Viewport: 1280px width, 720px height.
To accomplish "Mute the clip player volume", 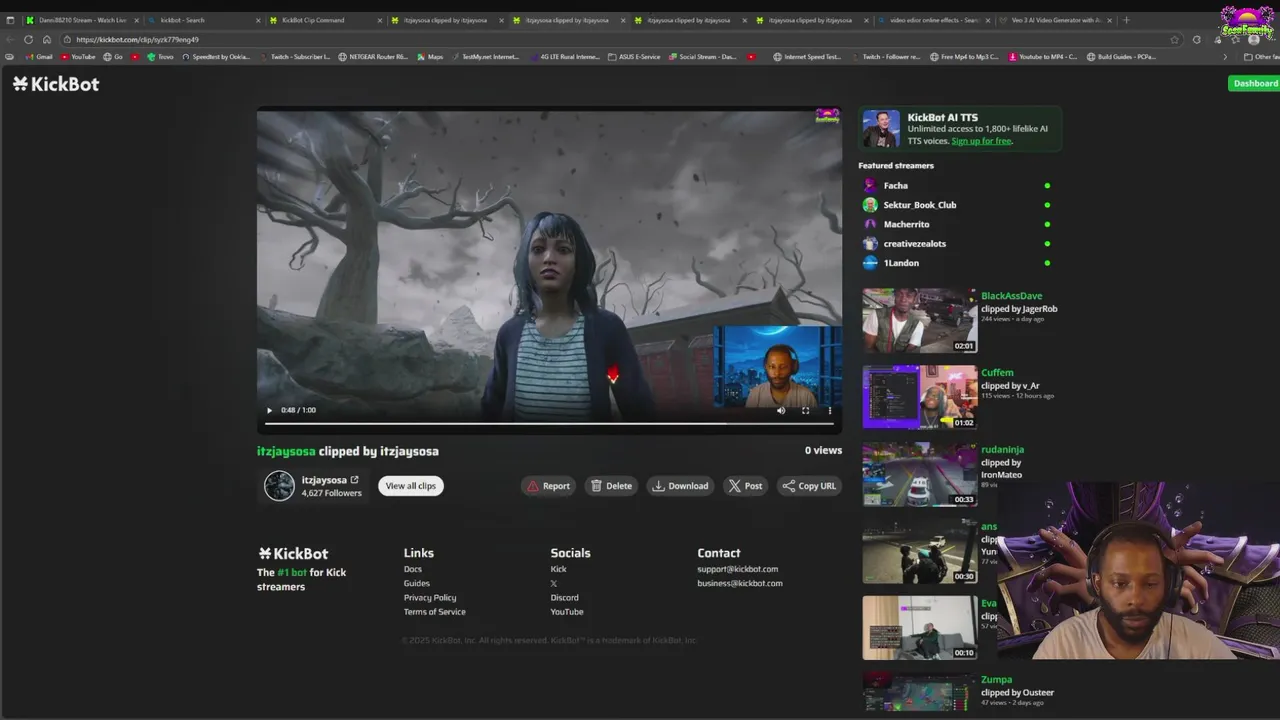I will (781, 410).
